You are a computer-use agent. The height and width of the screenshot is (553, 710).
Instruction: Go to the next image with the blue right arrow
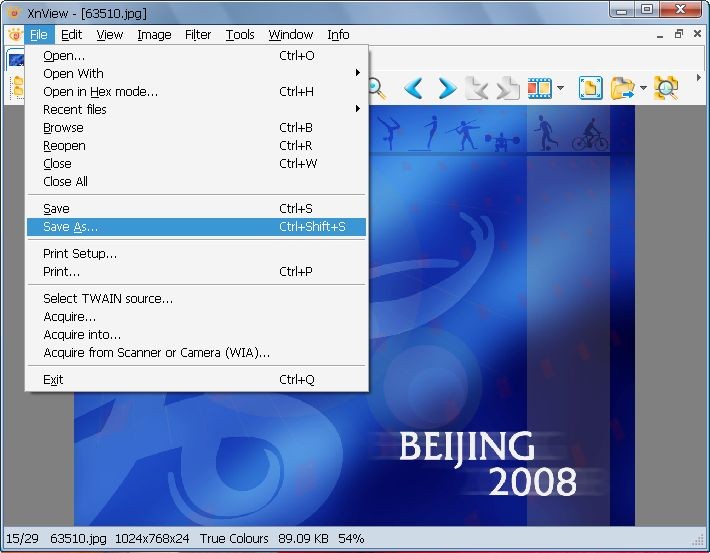(x=447, y=88)
